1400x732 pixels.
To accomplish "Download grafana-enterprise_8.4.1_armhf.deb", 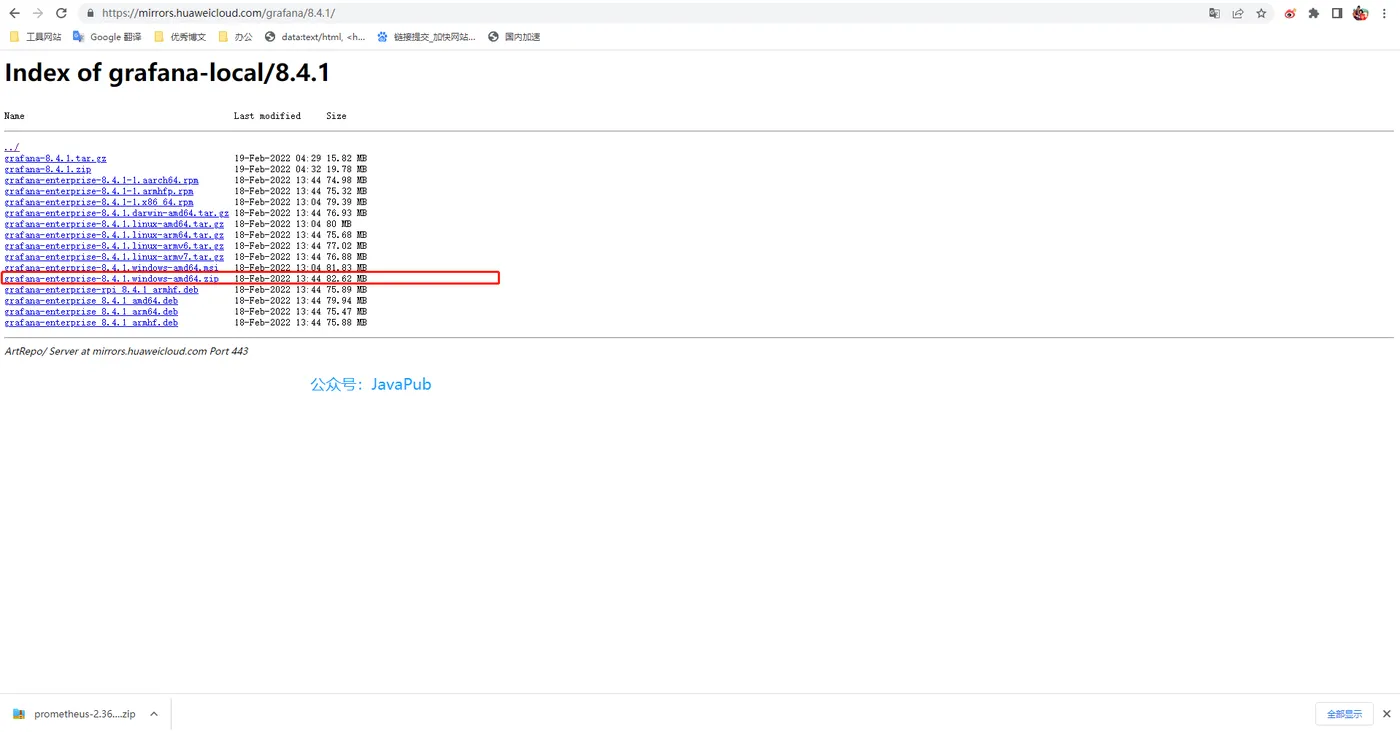I will click(91, 323).
